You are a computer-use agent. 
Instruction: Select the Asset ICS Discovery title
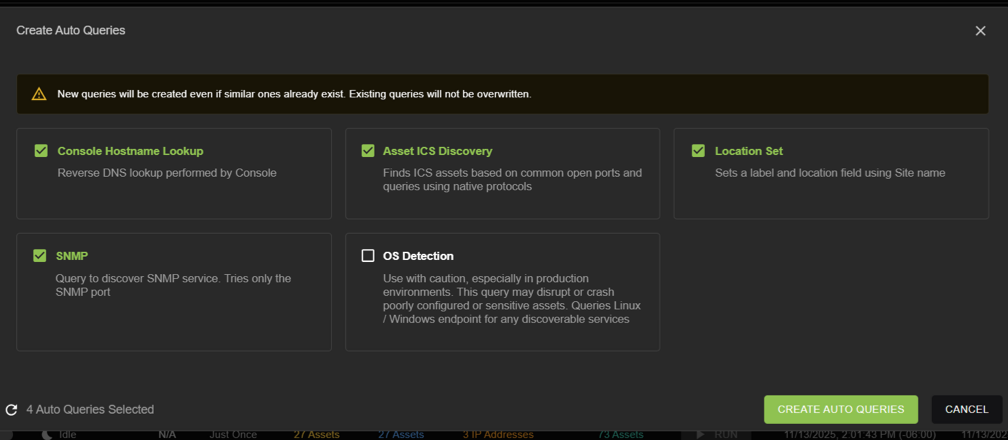tap(438, 151)
